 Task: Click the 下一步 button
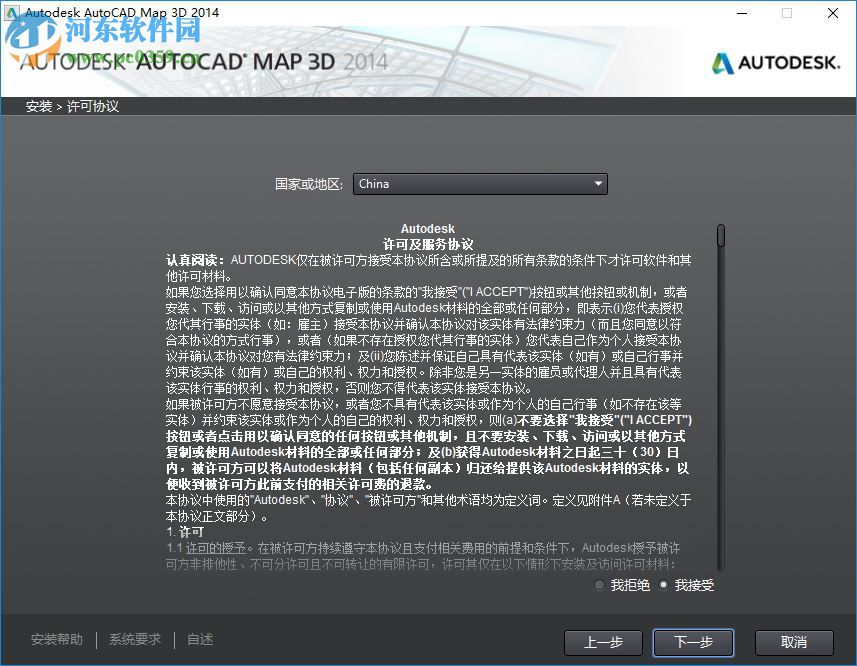(x=693, y=643)
